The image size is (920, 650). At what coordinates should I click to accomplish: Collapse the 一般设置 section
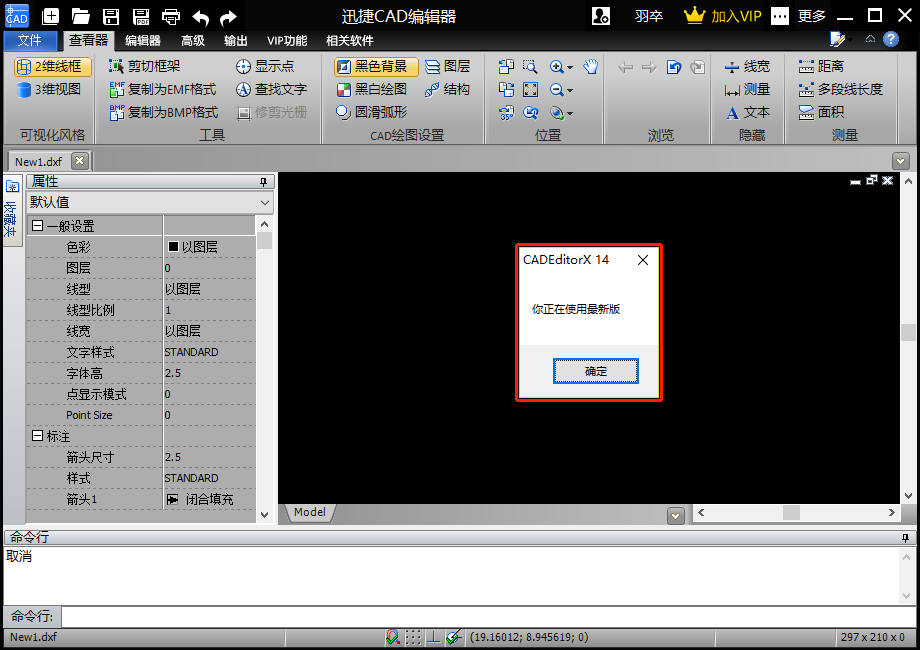pos(38,225)
